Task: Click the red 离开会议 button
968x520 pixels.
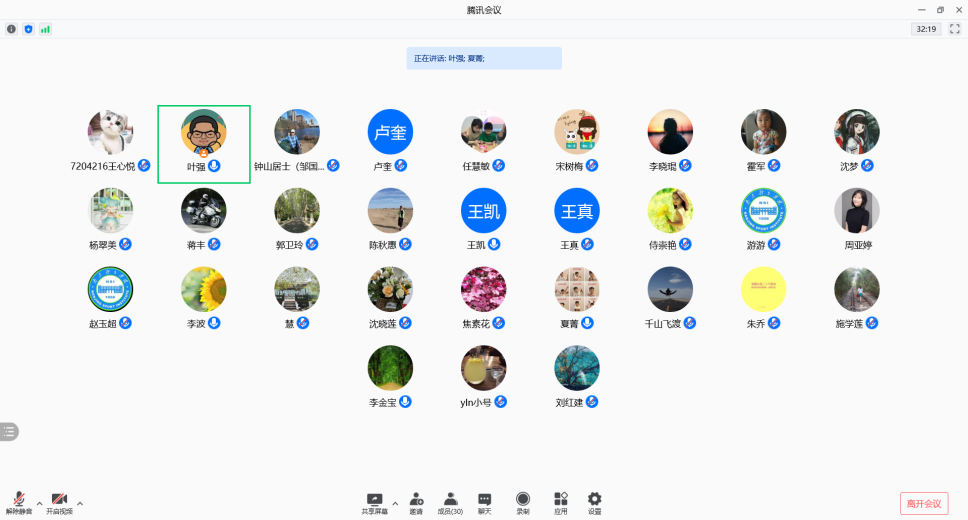Action: click(924, 503)
